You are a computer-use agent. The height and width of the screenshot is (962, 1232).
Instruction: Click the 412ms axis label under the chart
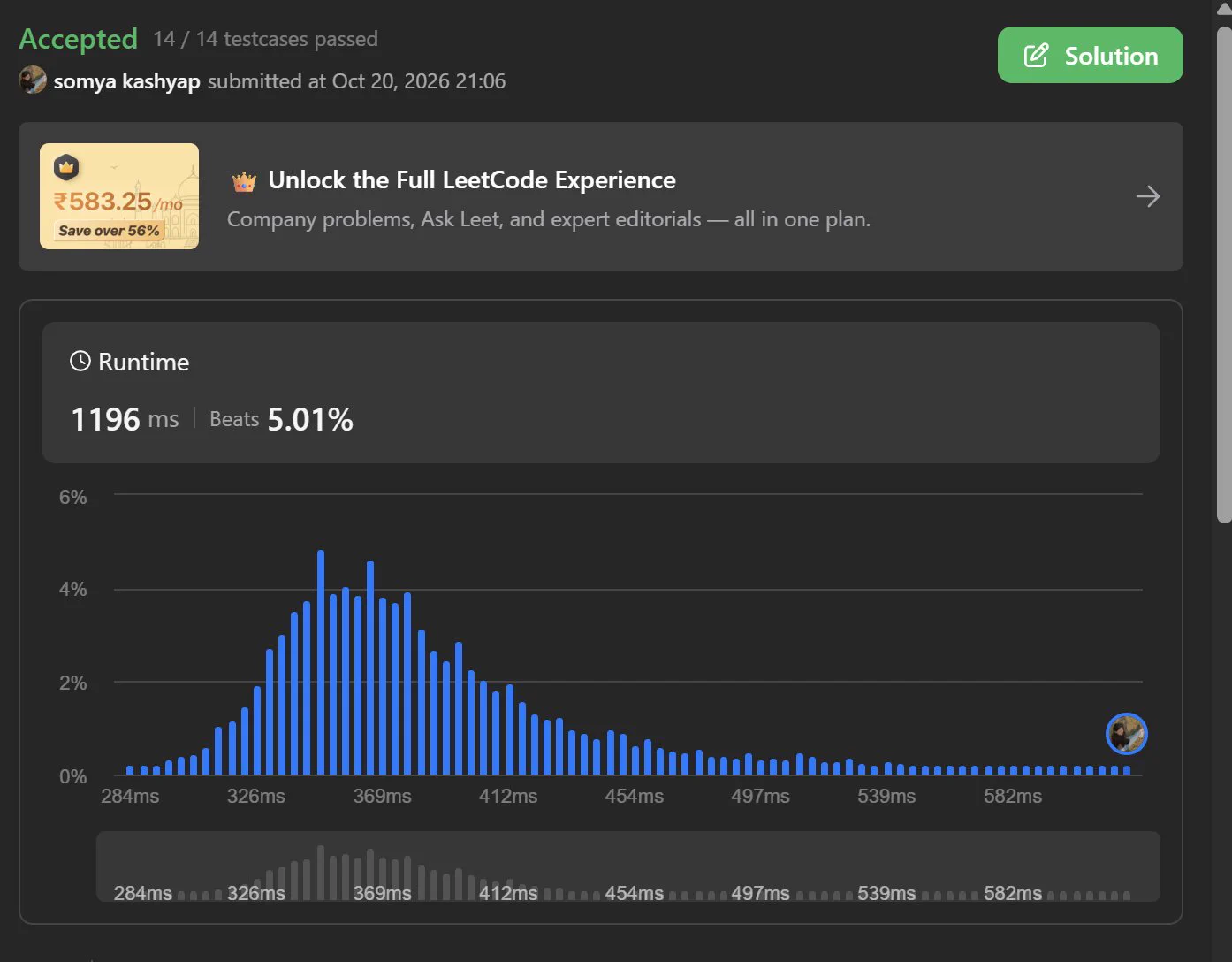(x=508, y=796)
